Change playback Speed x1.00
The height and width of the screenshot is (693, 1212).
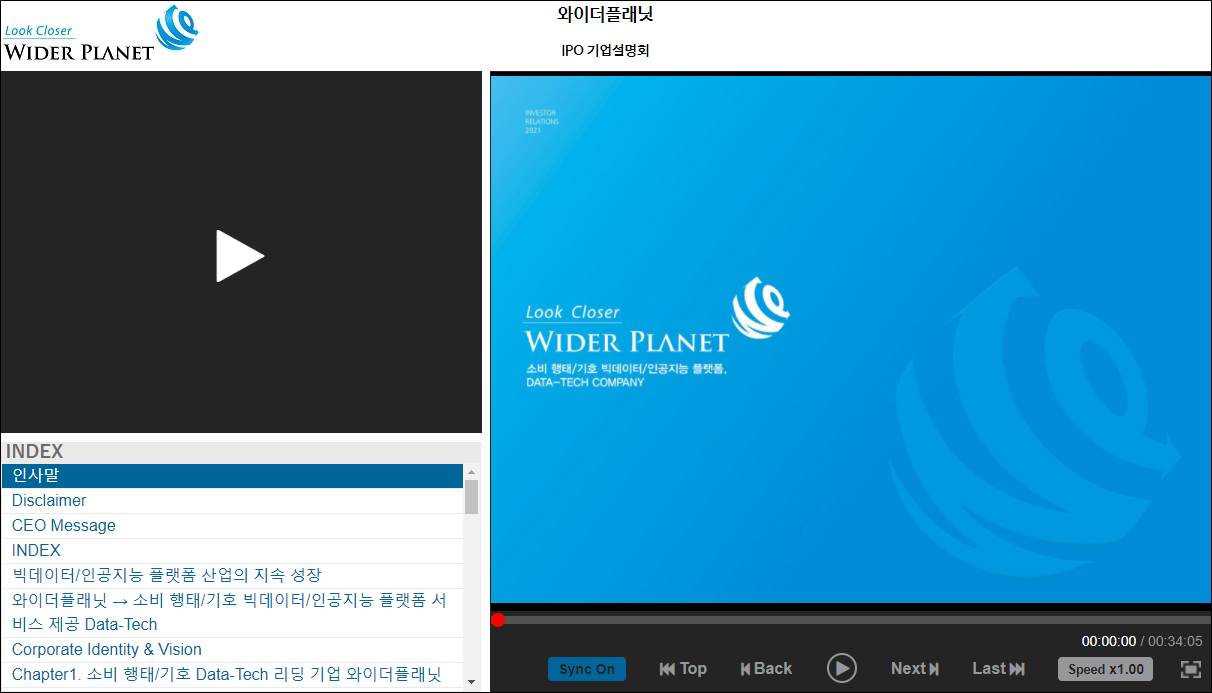coord(1105,669)
